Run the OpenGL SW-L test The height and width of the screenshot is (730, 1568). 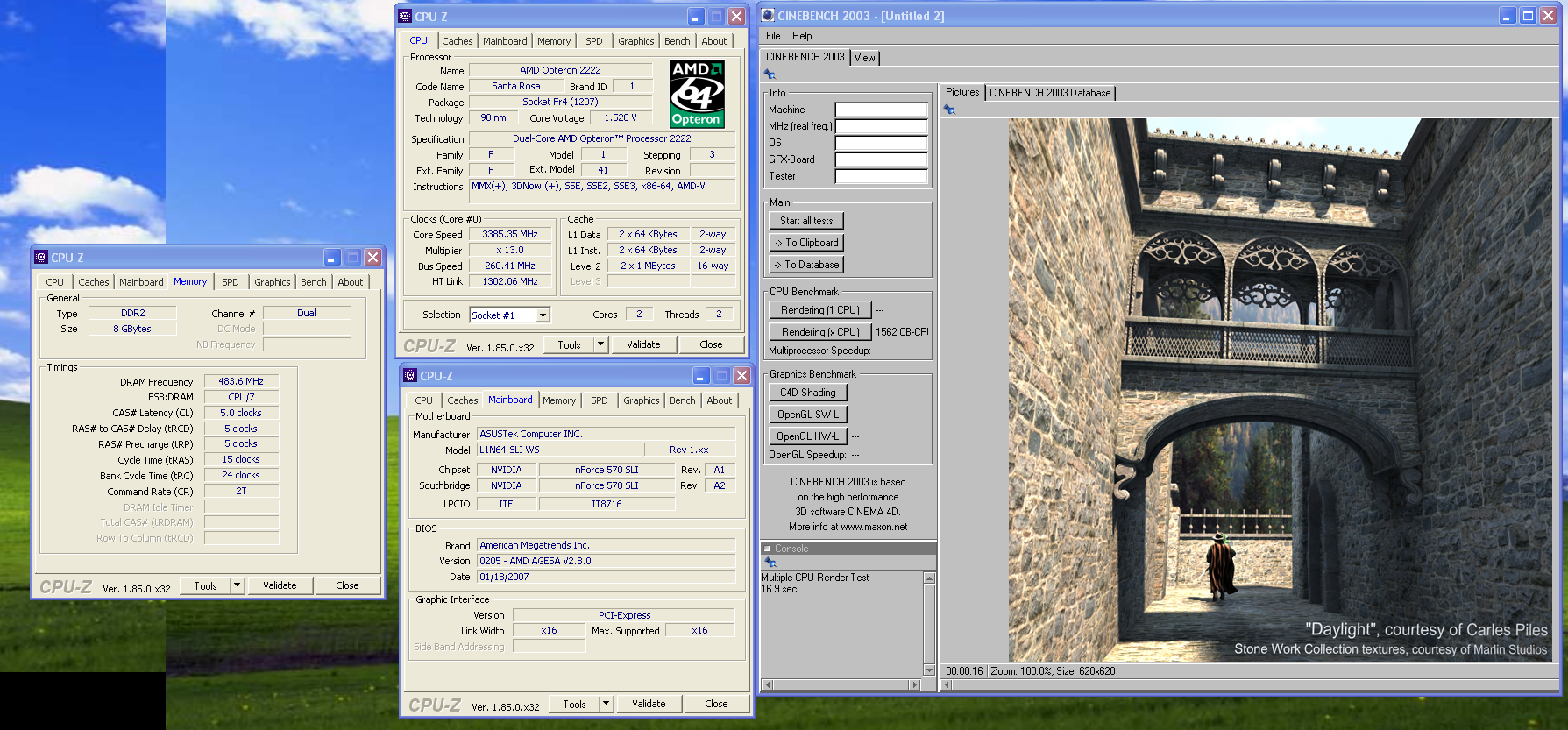tap(808, 415)
